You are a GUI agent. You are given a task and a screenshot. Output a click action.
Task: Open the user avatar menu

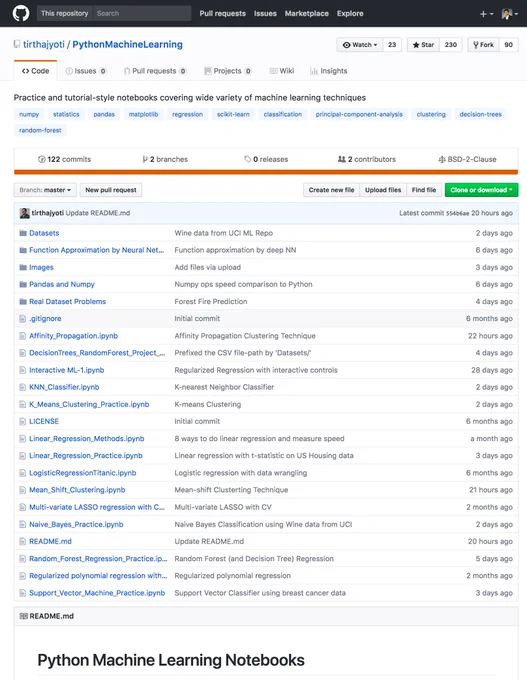(x=510, y=13)
